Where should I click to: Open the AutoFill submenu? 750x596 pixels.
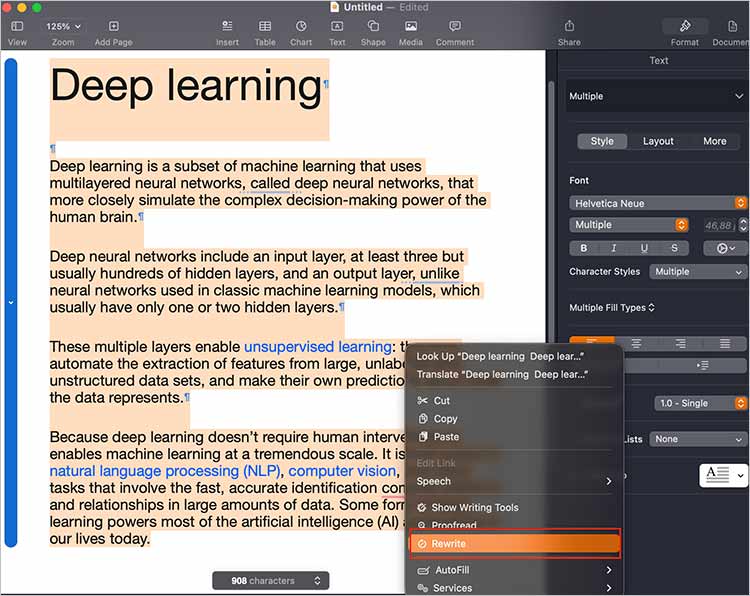[515, 570]
